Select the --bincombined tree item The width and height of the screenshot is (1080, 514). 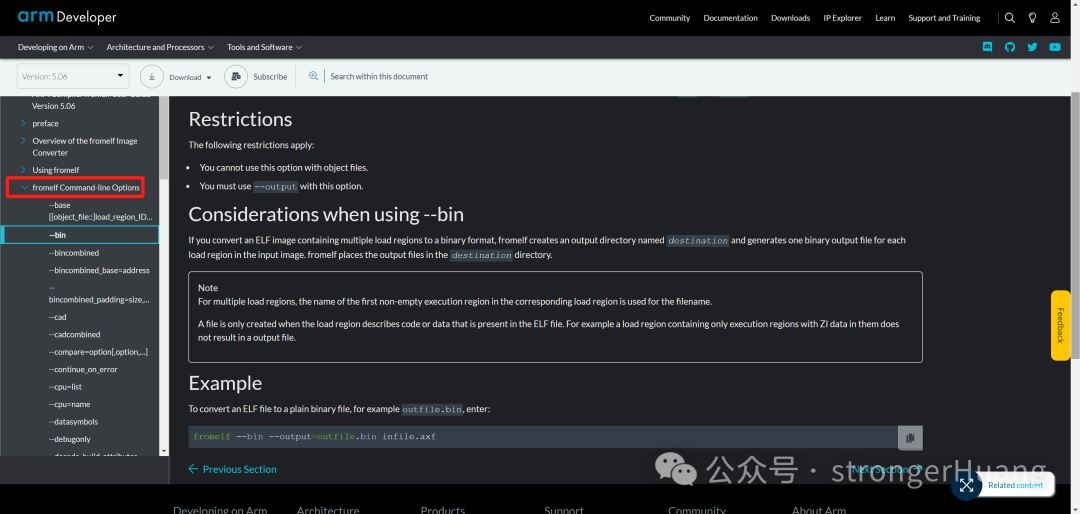click(x=74, y=253)
